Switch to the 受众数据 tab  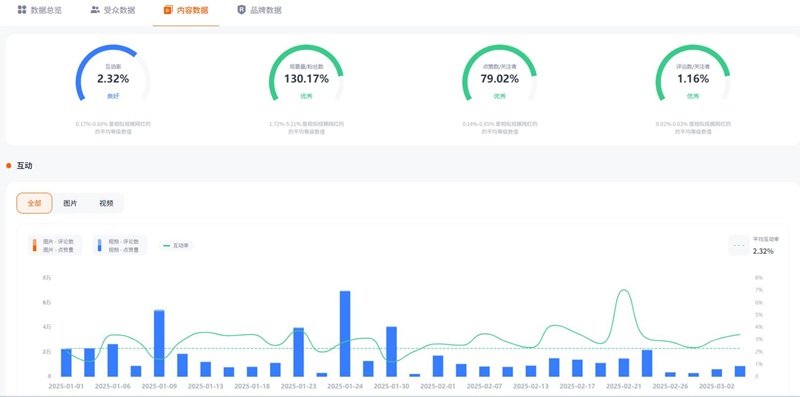pyautogui.click(x=113, y=10)
